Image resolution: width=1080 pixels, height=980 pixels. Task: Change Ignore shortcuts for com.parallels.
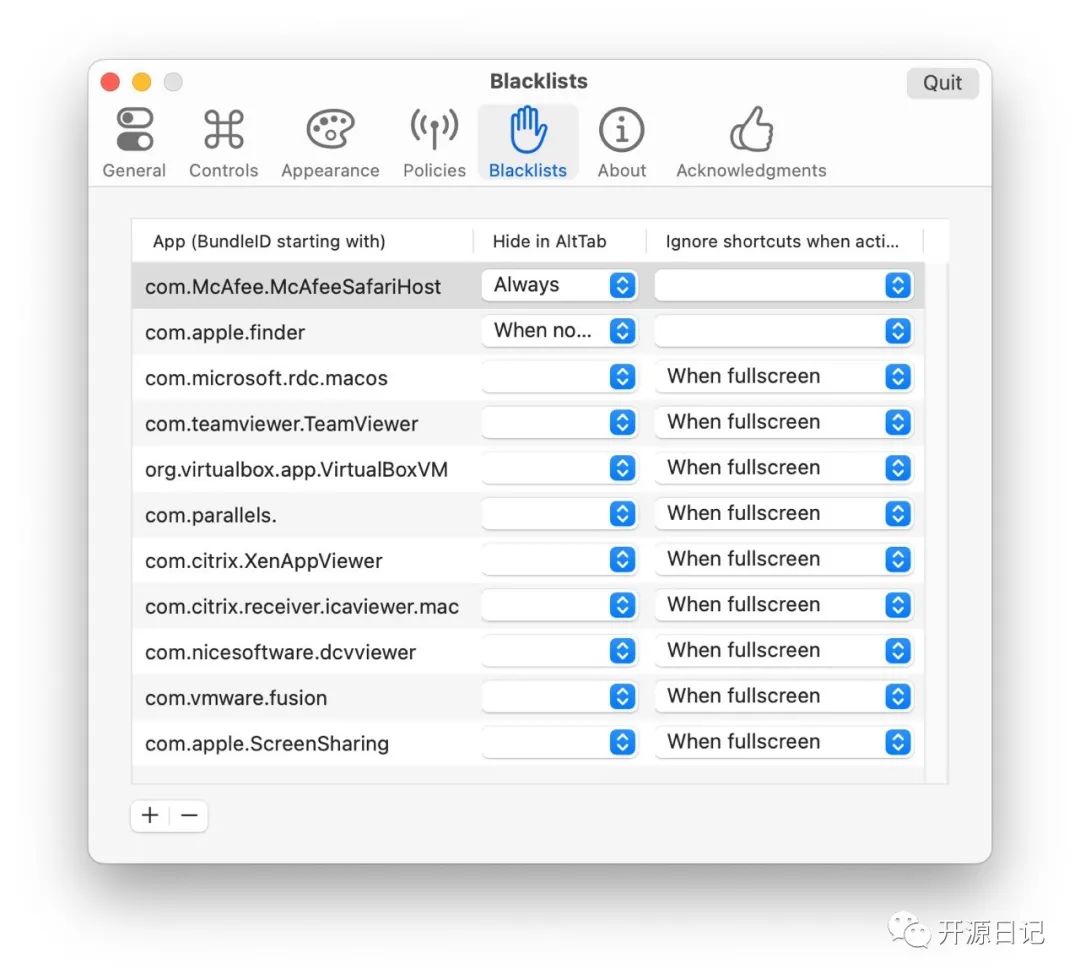tap(784, 514)
